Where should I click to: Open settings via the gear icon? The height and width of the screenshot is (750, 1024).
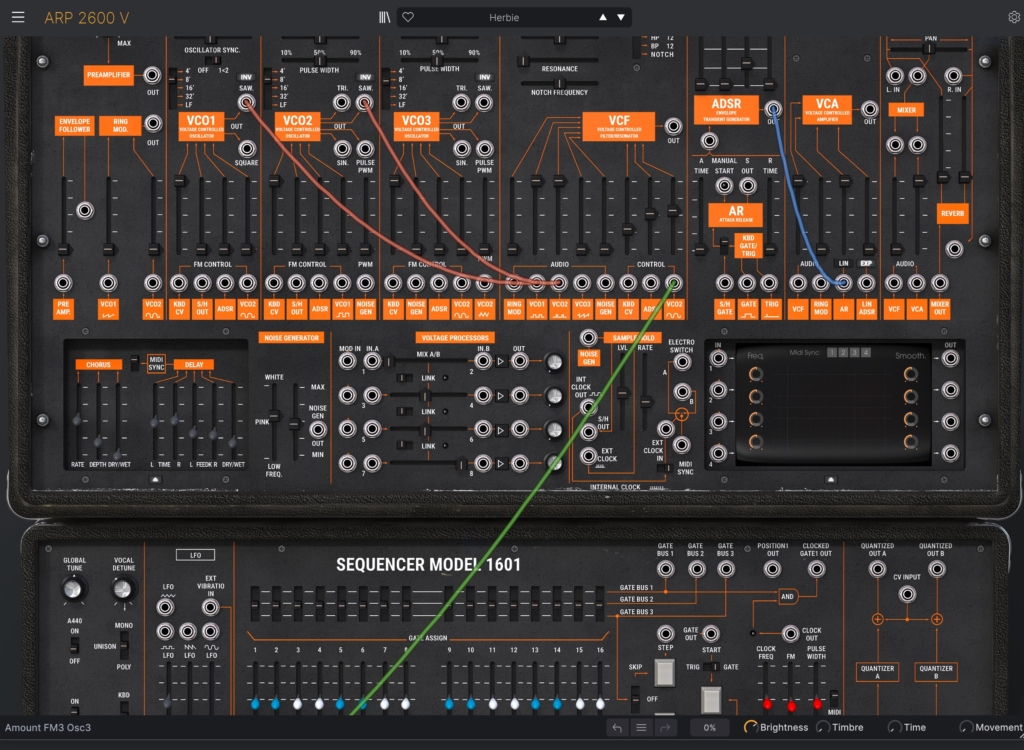pos(1014,17)
